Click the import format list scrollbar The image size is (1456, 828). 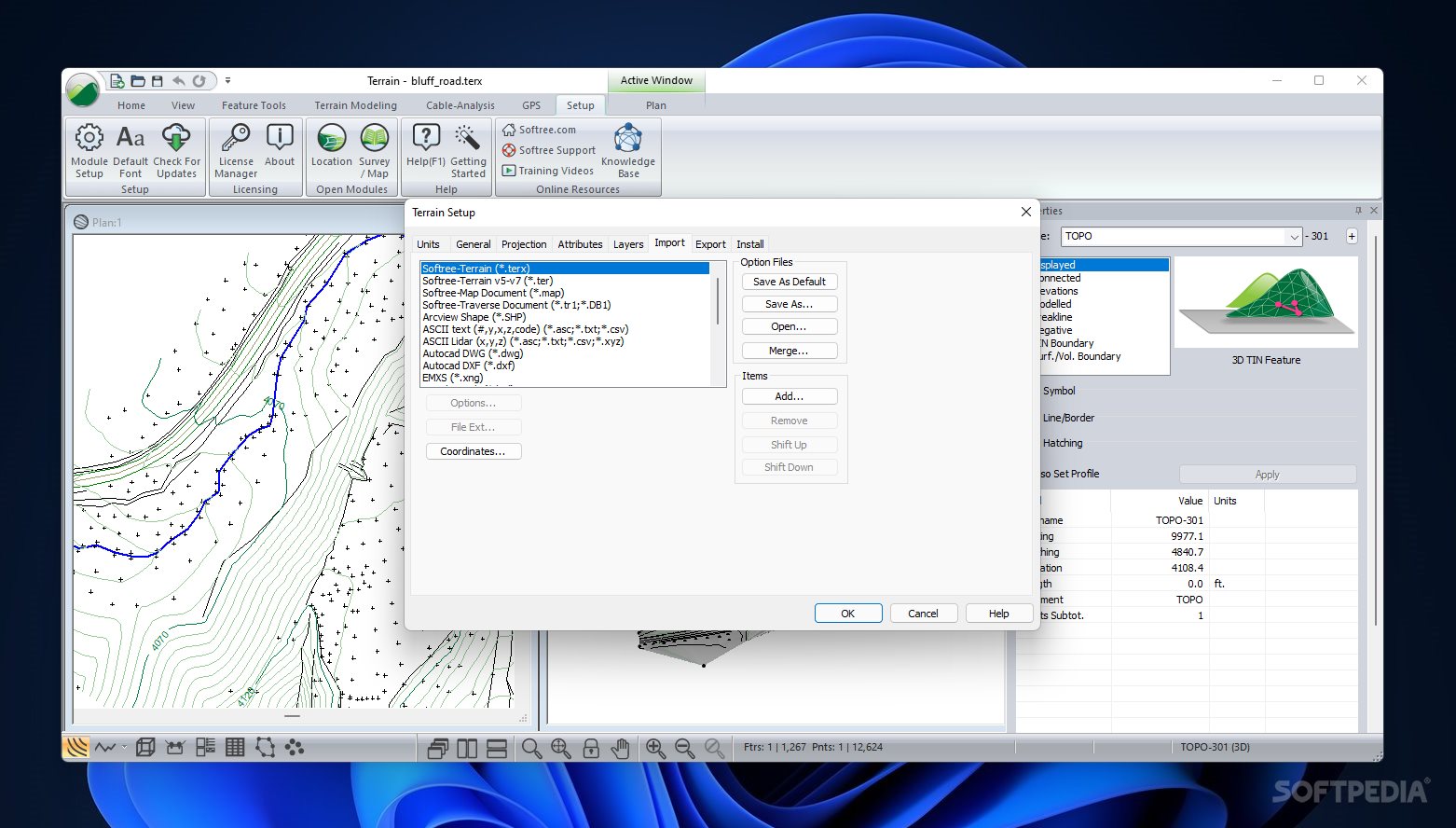pyautogui.click(x=718, y=300)
